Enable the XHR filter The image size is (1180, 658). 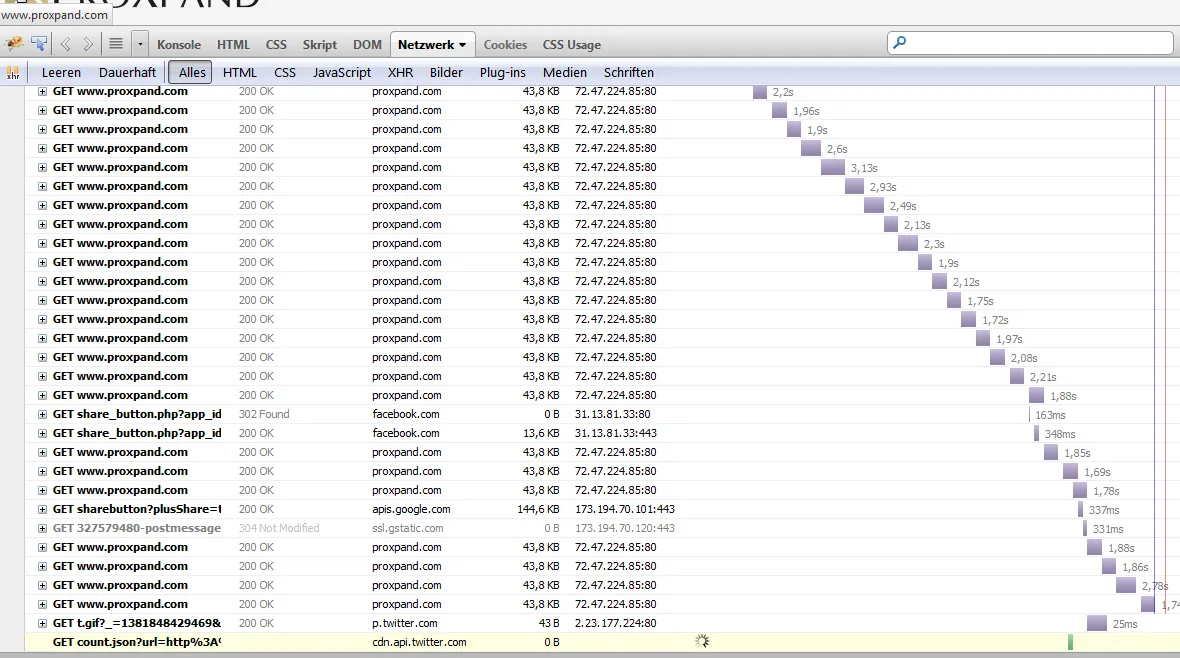pyautogui.click(x=400, y=72)
